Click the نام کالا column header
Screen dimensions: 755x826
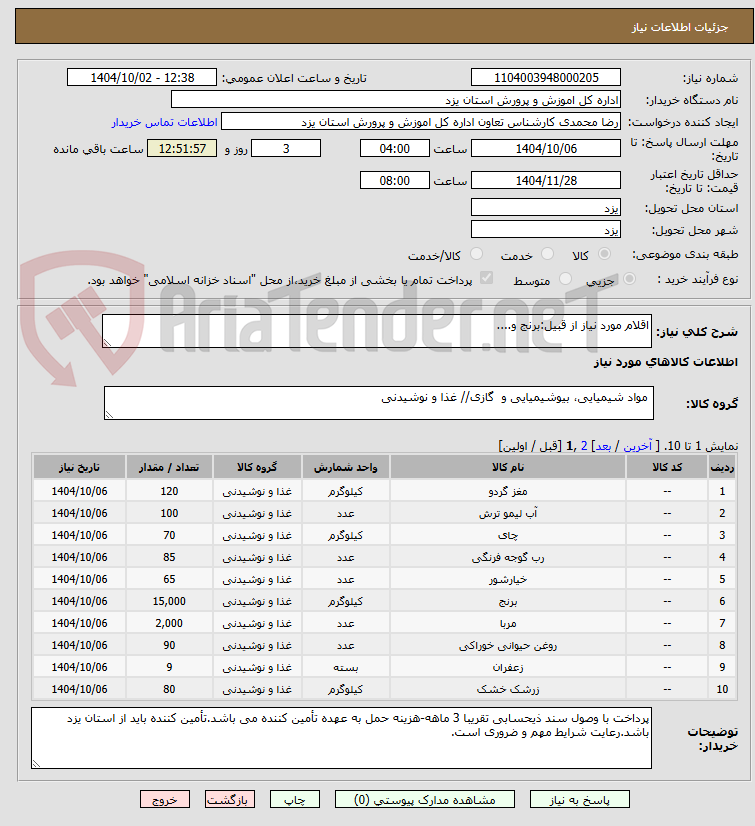[x=508, y=467]
